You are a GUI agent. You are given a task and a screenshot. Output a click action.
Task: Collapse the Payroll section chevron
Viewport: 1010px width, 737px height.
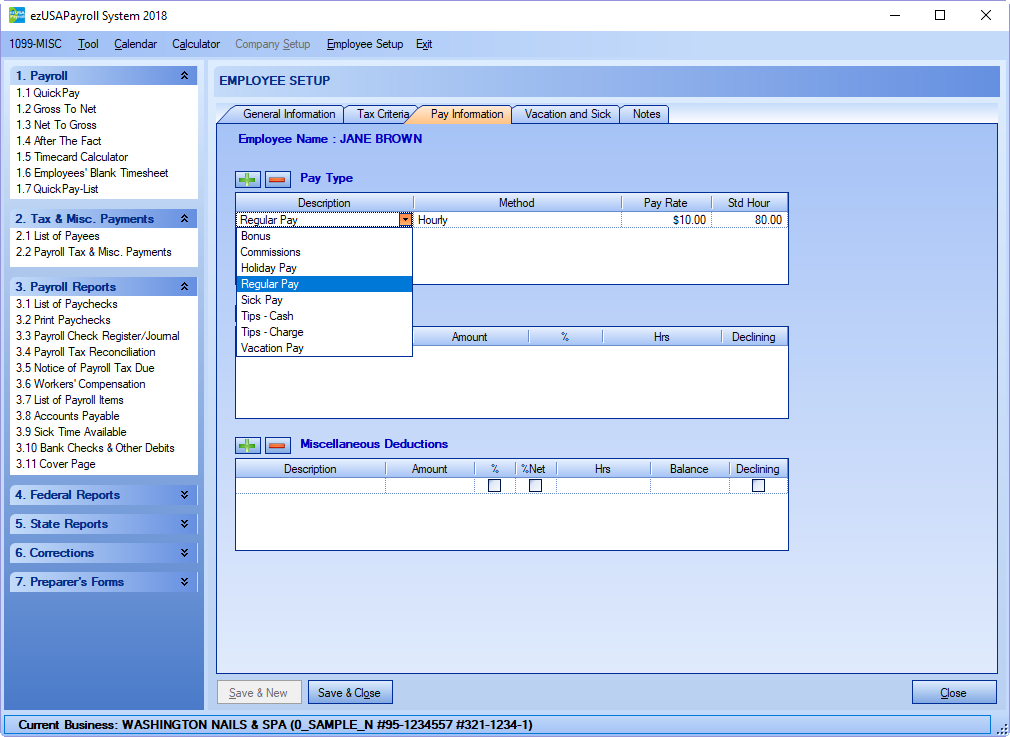pyautogui.click(x=183, y=76)
